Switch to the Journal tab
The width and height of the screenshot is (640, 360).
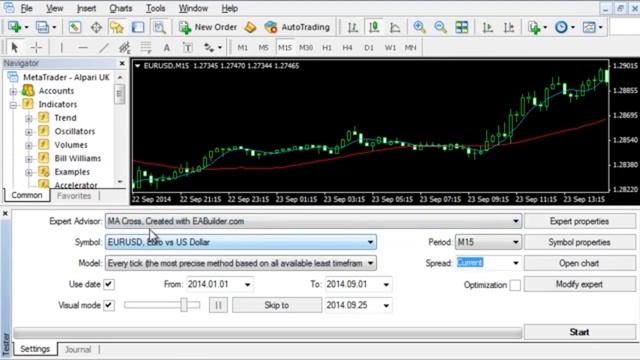click(78, 349)
